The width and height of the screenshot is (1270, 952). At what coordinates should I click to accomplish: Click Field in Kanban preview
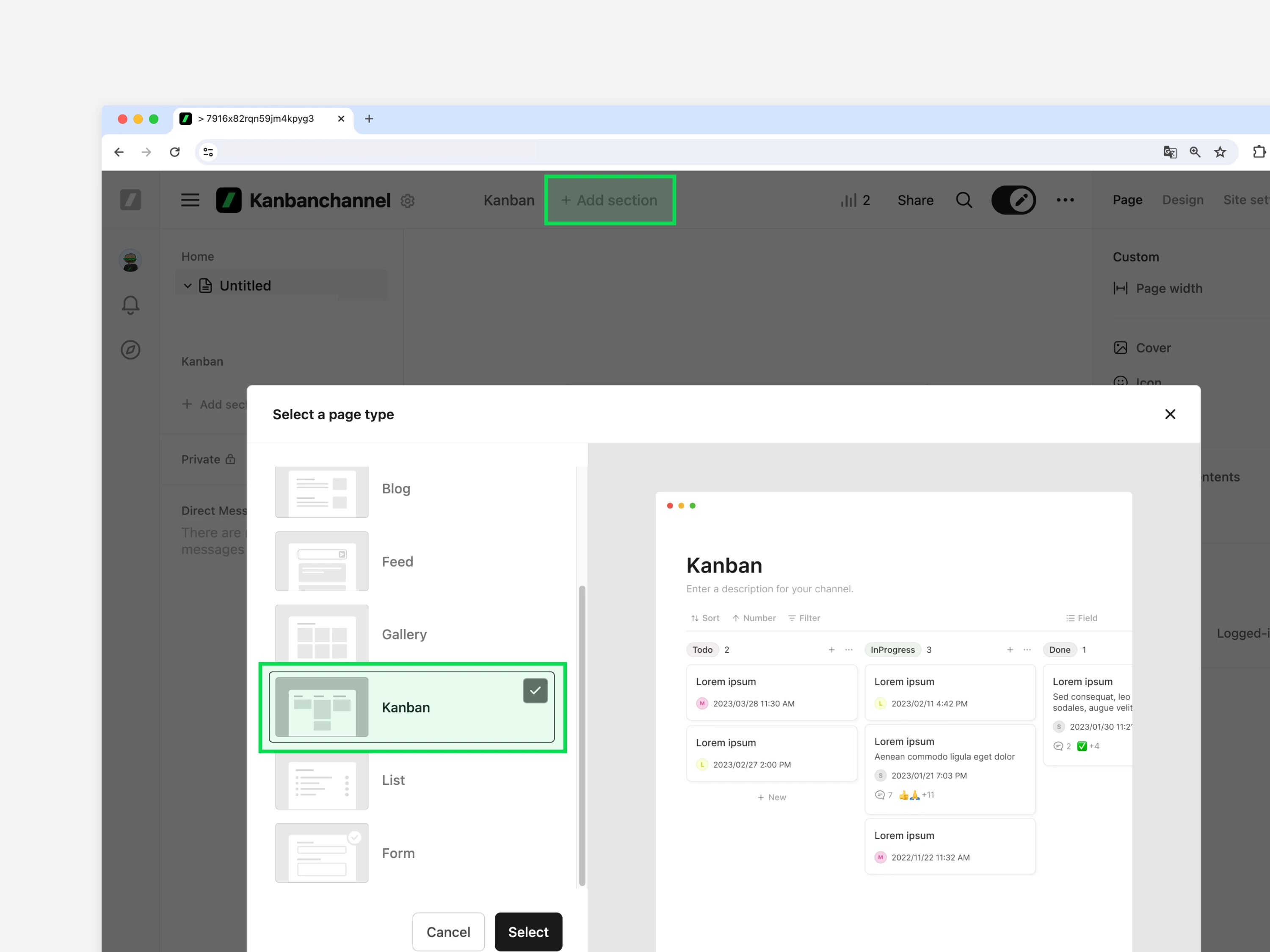pyautogui.click(x=1082, y=618)
